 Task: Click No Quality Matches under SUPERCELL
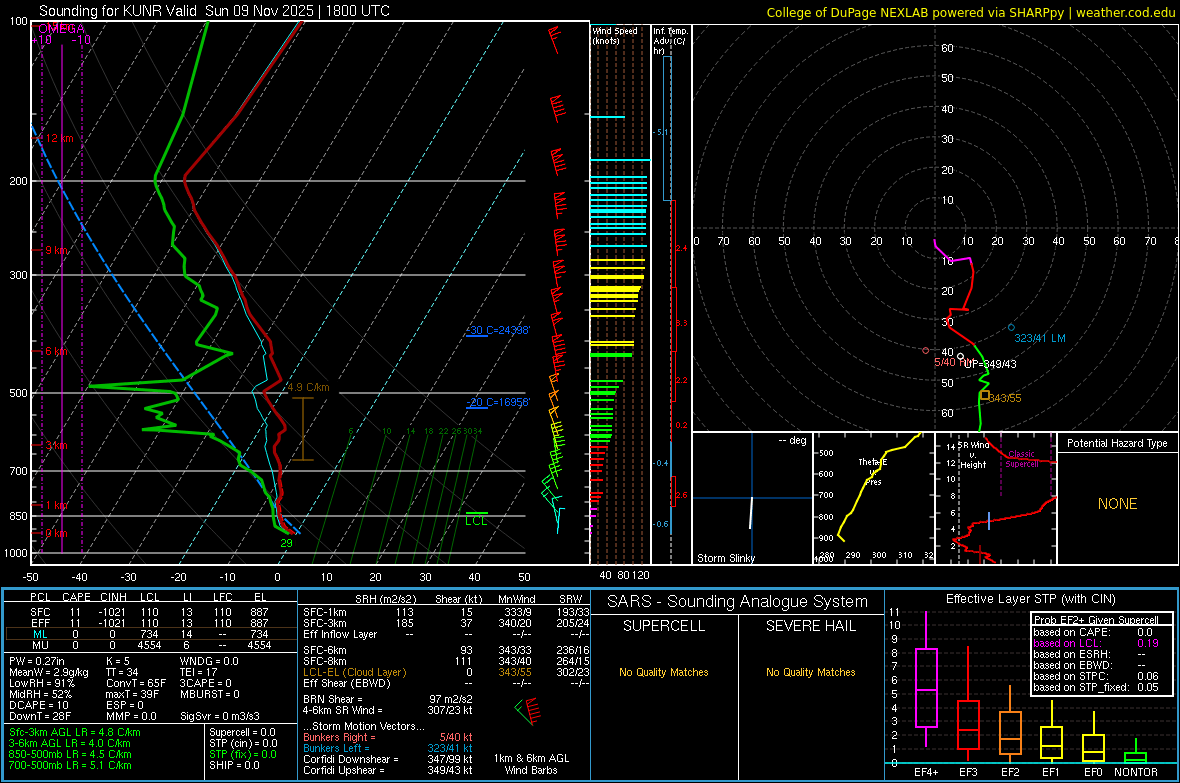click(x=664, y=672)
